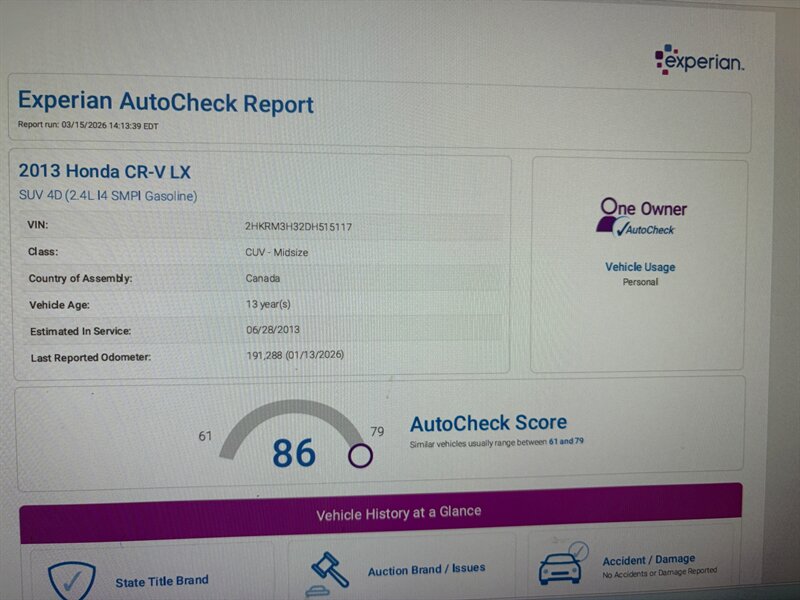Open the Vehicle Usage link

point(640,267)
